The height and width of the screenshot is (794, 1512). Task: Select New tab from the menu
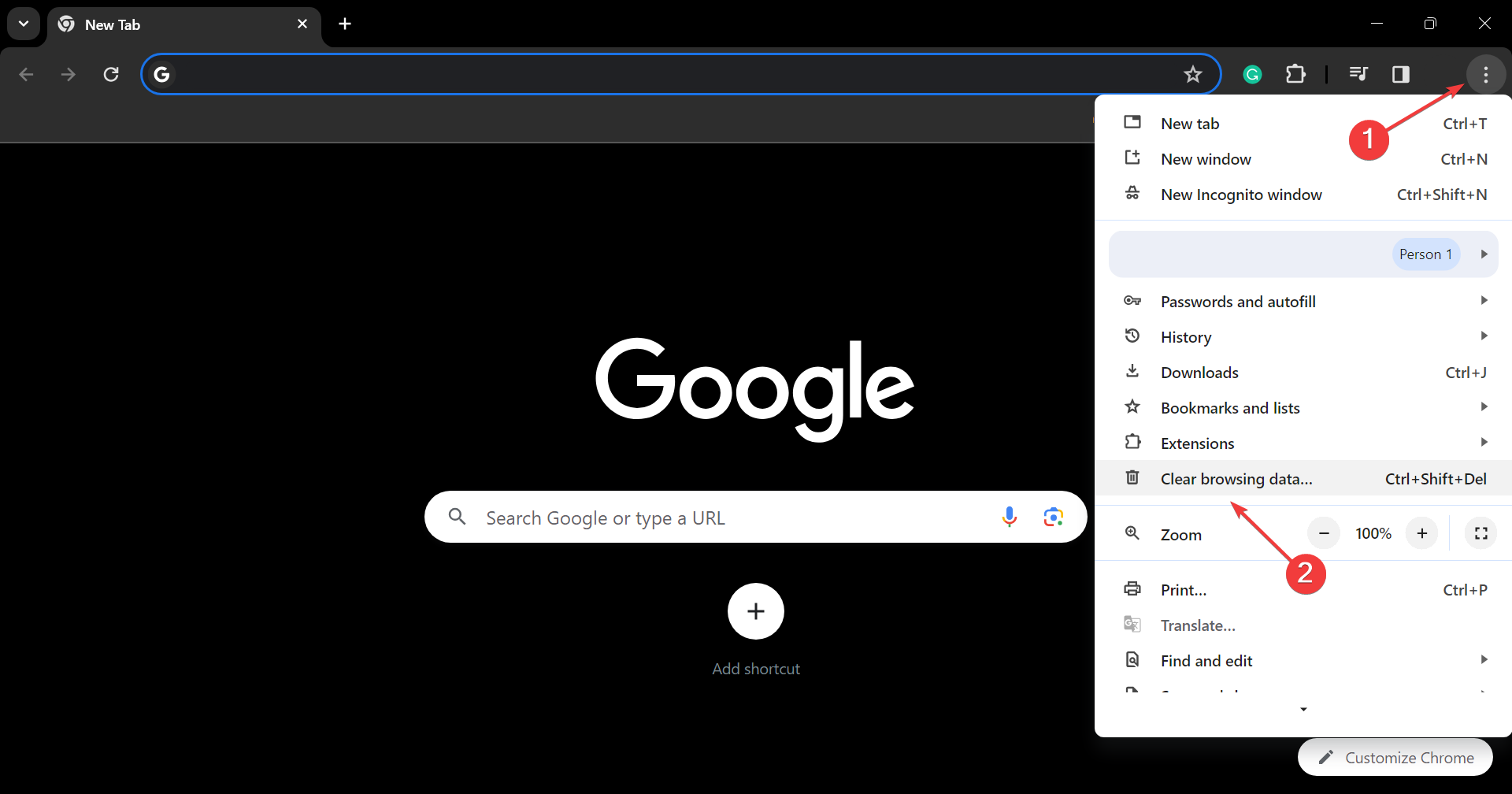pos(1303,124)
